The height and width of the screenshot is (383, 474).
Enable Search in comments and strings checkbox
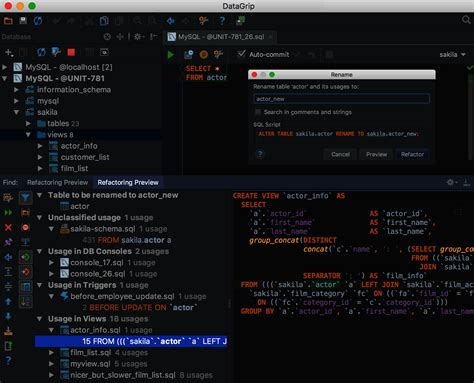click(258, 112)
